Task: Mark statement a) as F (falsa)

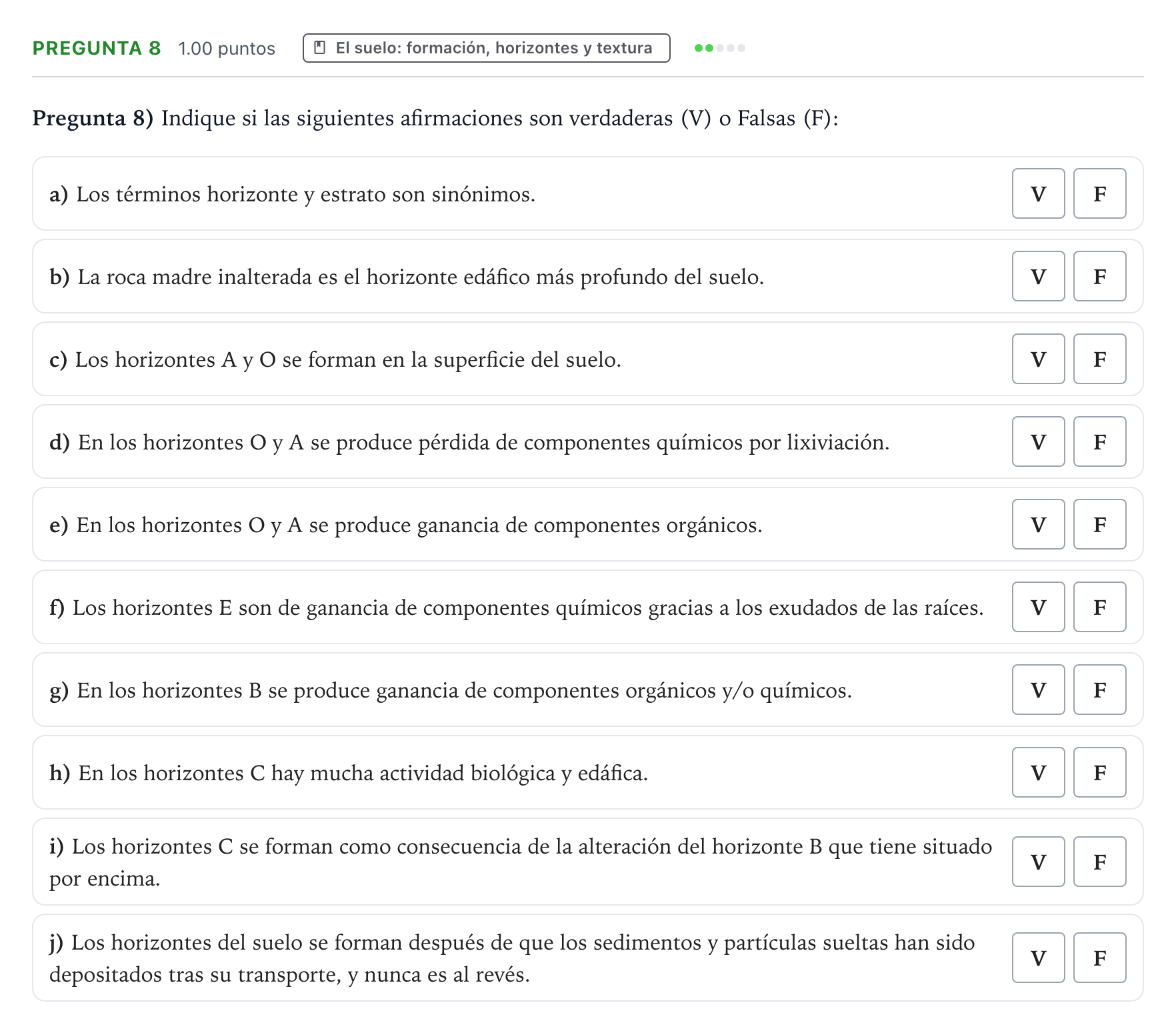Action: point(1099,193)
